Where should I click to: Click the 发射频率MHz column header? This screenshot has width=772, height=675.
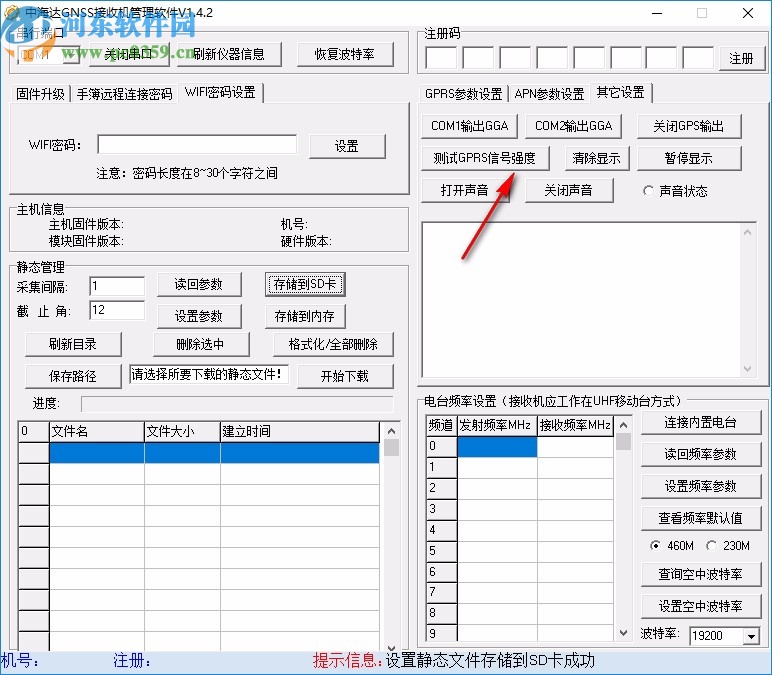click(497, 425)
